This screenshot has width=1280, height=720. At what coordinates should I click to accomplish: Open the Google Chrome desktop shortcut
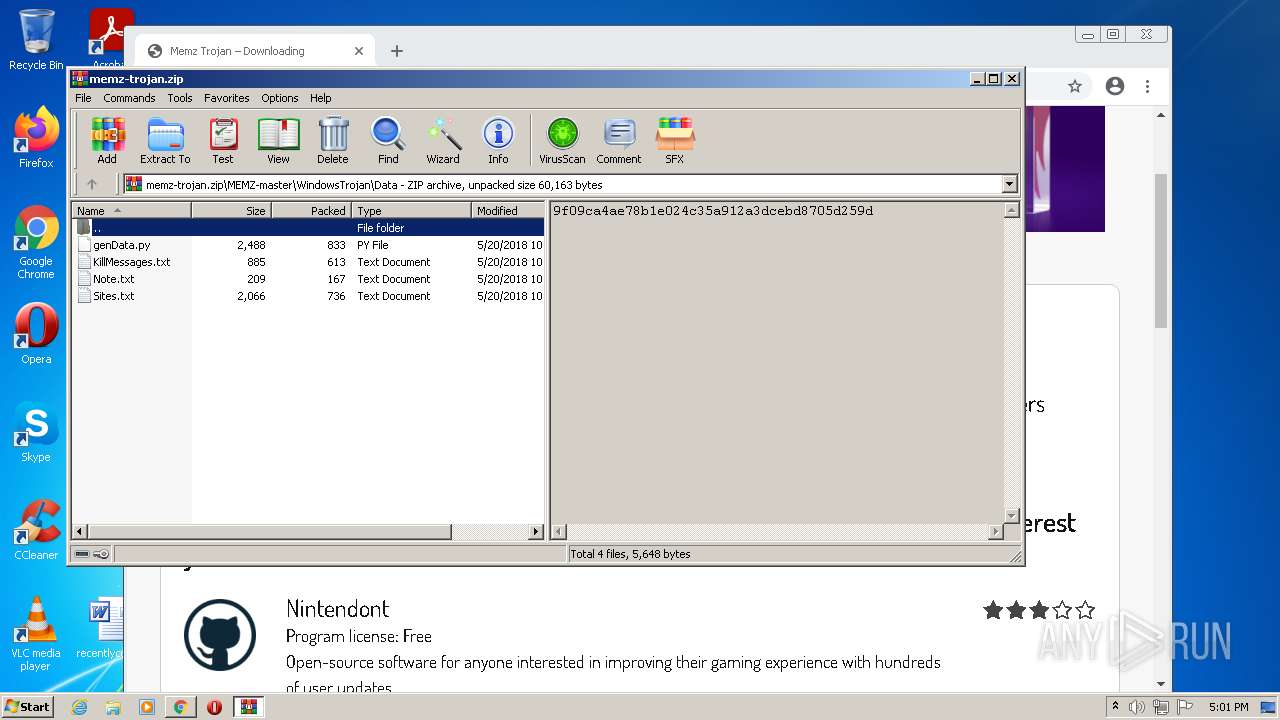tap(36, 242)
